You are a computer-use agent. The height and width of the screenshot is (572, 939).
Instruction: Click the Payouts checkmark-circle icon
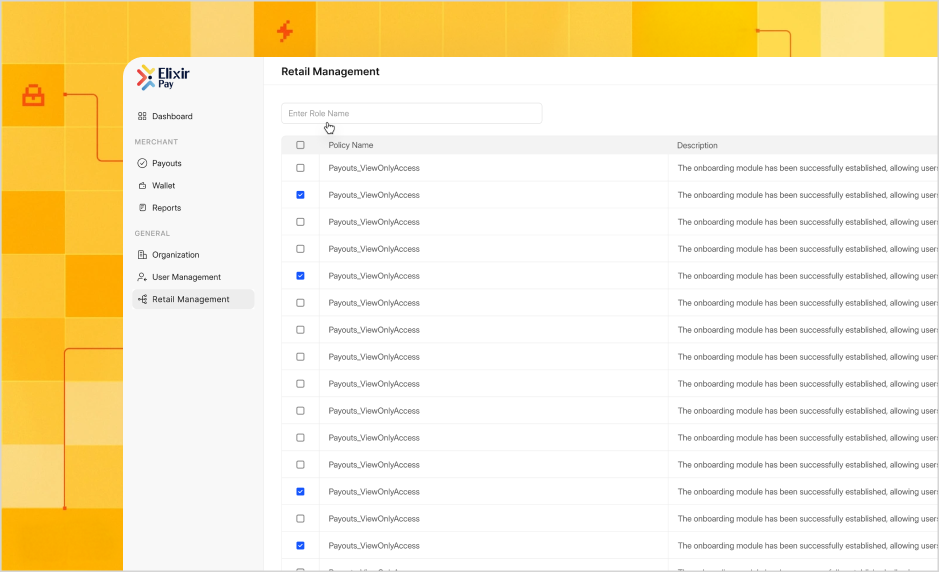tap(142, 163)
